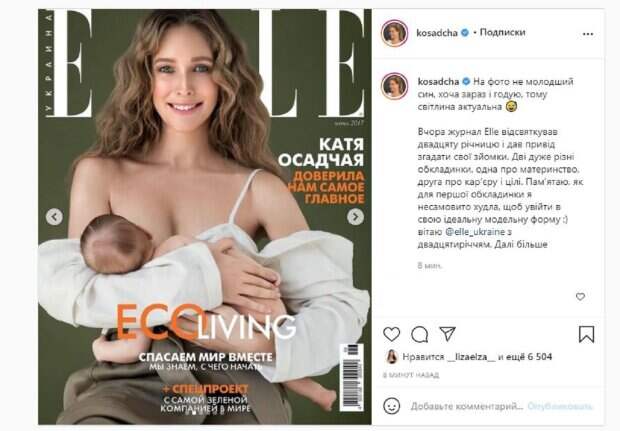
Task: Like the caption comment small heart
Action: tap(580, 297)
